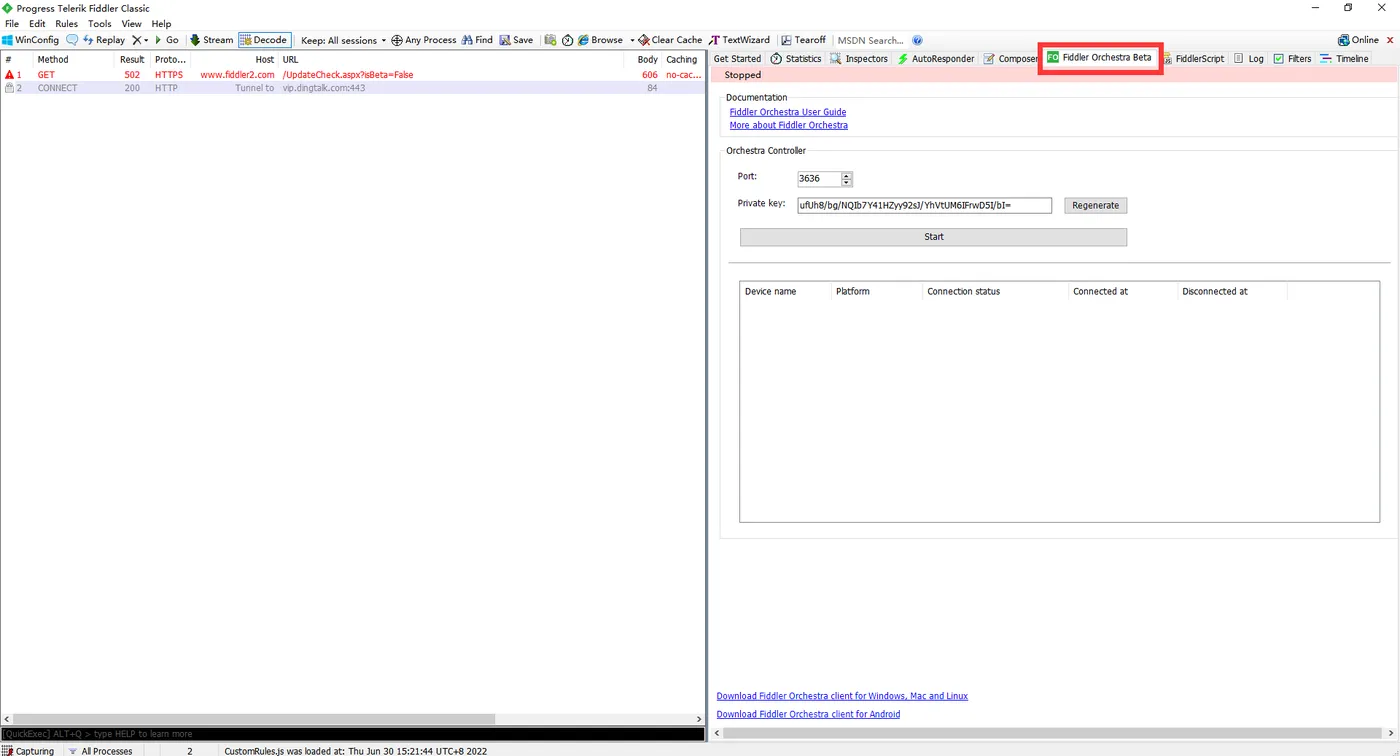The image size is (1400, 756).
Task: Click the Tearoff toolbar button
Action: [x=803, y=40]
